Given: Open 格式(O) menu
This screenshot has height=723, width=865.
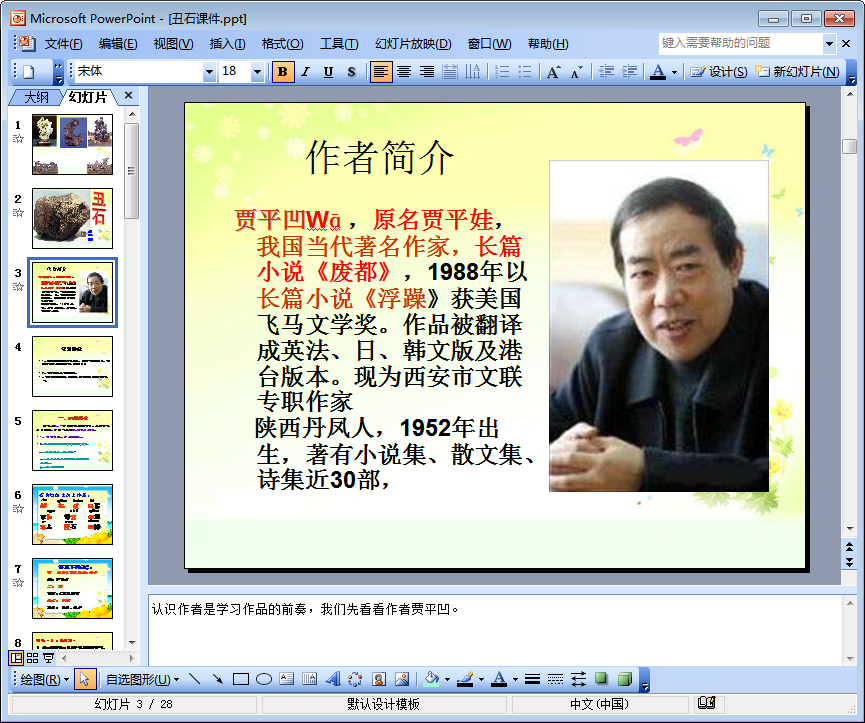Looking at the screenshot, I should 282,44.
